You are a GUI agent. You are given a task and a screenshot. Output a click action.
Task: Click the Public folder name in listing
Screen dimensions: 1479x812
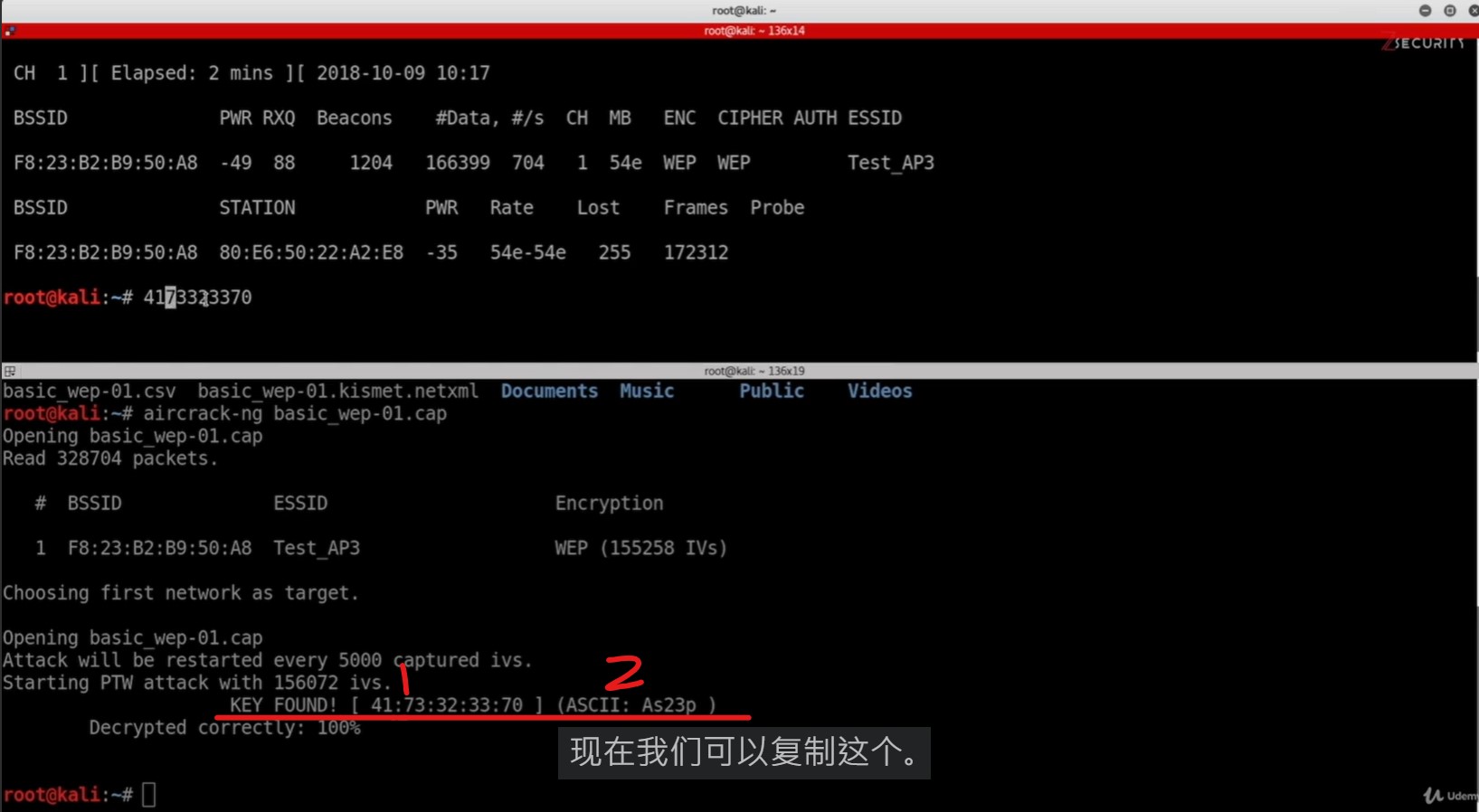pos(771,391)
